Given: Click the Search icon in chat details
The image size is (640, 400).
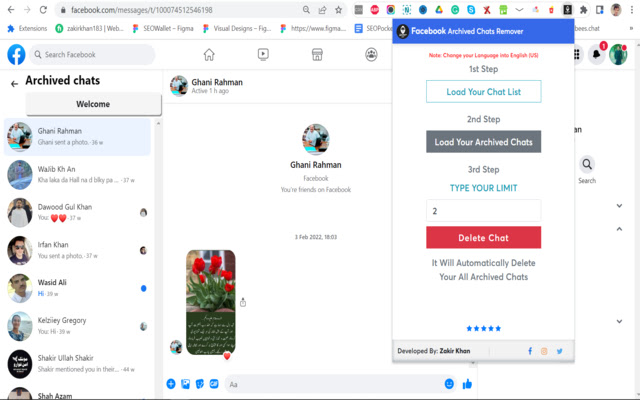Looking at the screenshot, I should 587,164.
